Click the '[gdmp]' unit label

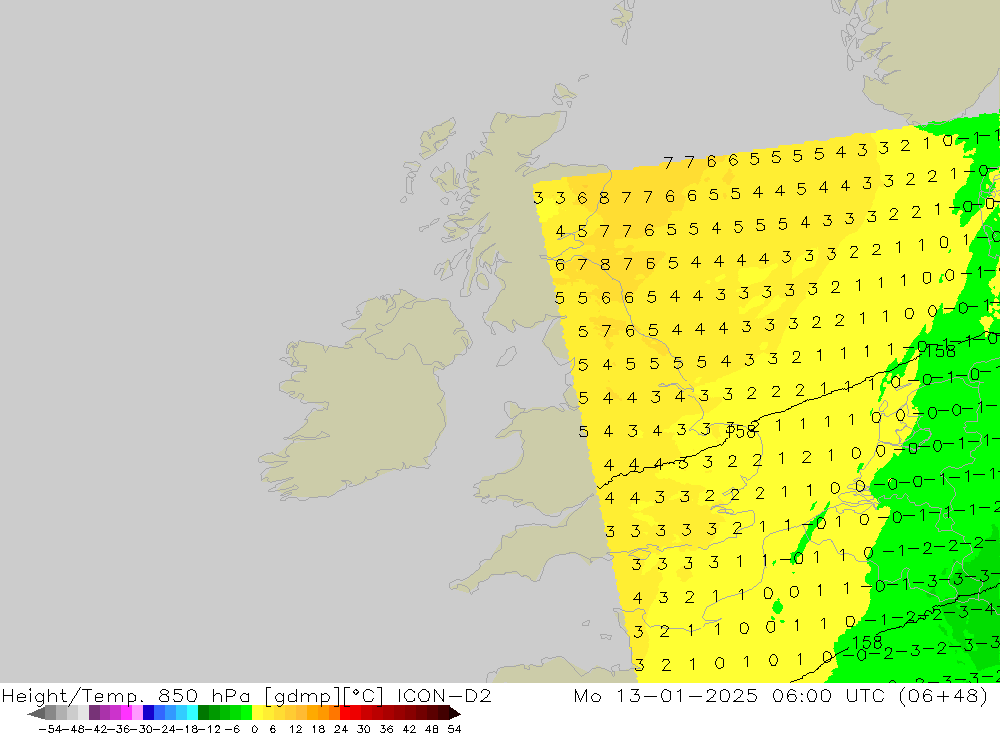[302, 695]
